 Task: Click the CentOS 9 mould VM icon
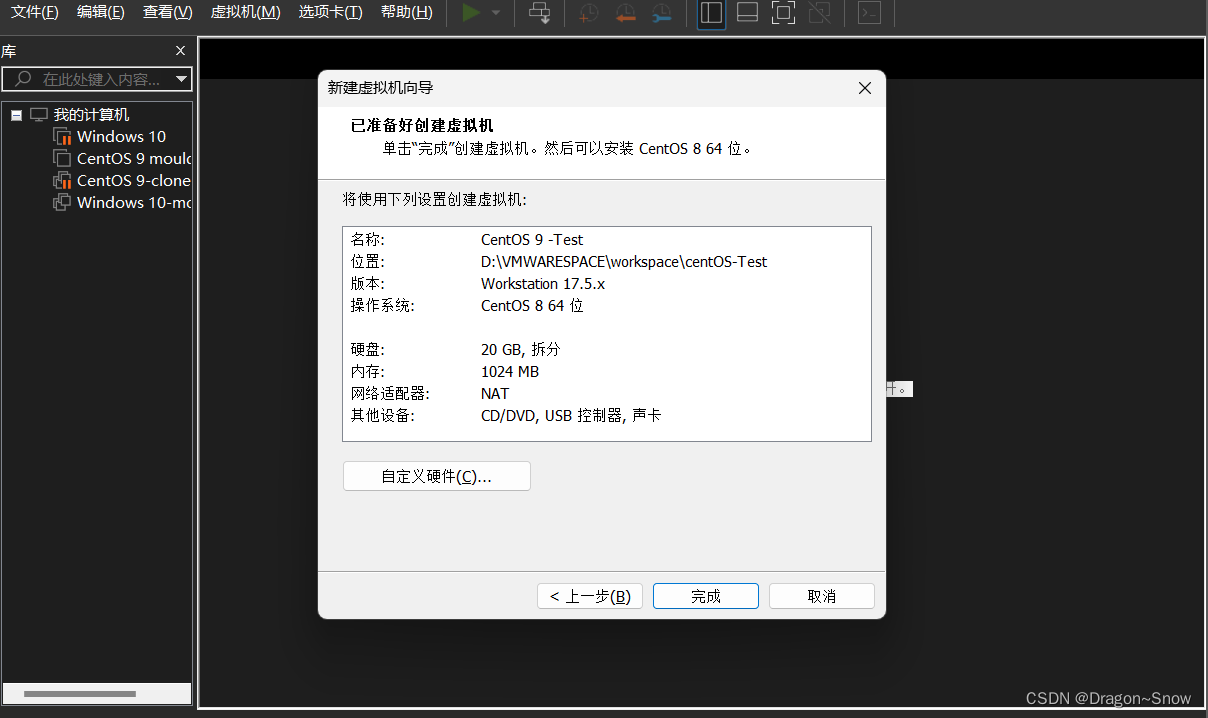(62, 159)
